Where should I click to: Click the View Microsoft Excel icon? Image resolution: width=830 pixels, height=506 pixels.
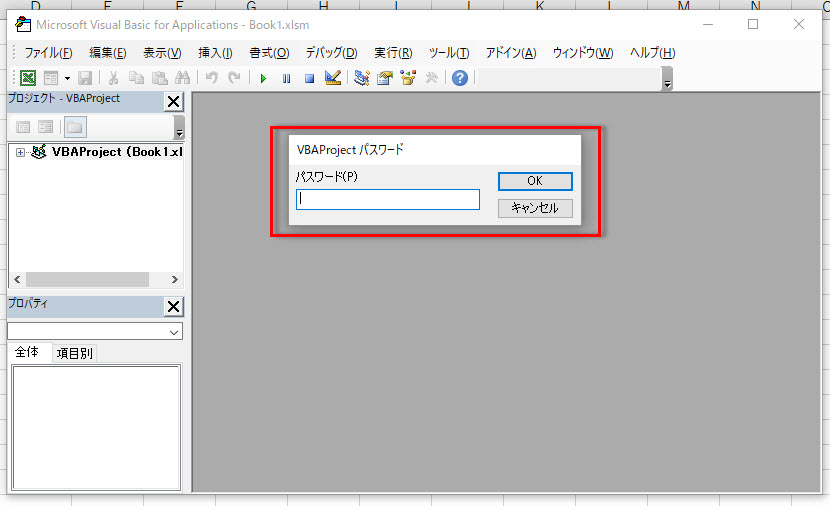click(x=28, y=78)
